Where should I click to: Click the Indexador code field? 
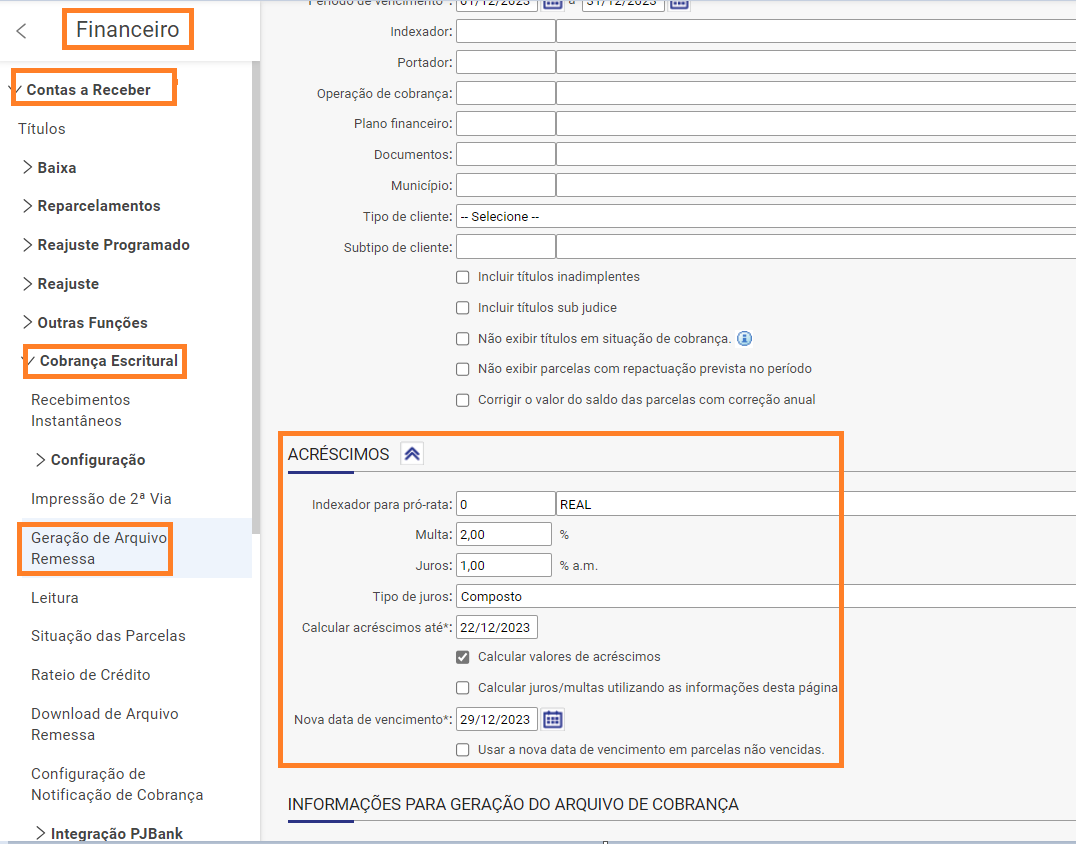(506, 32)
